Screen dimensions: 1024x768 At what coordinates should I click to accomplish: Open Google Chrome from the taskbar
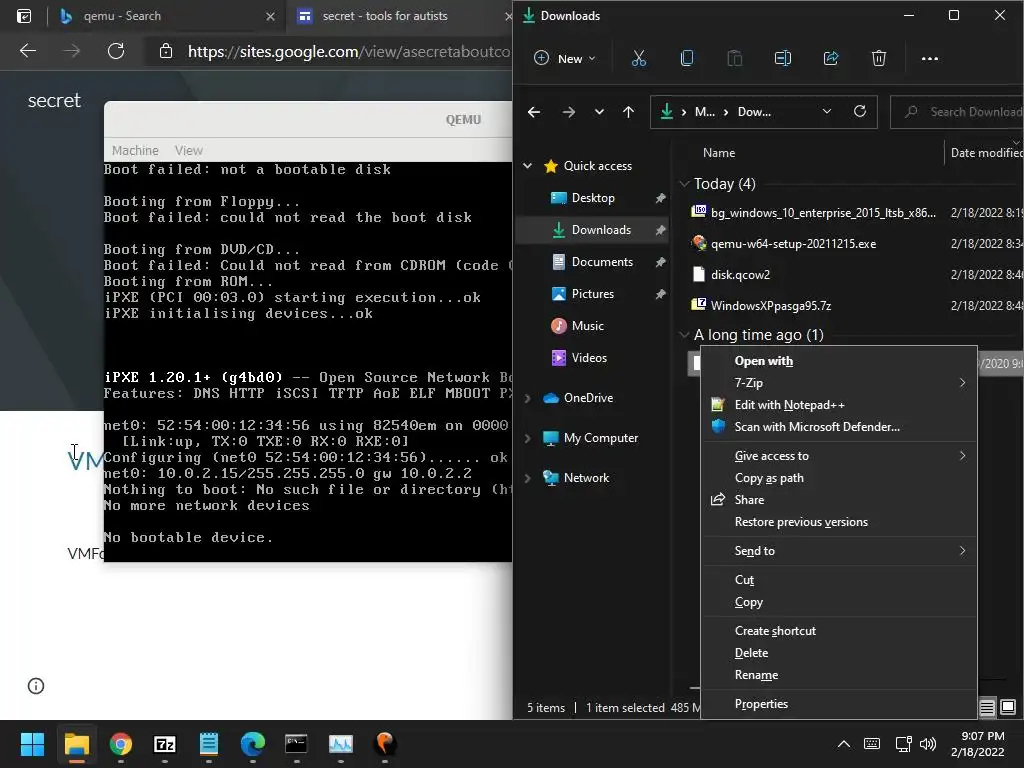tap(121, 744)
